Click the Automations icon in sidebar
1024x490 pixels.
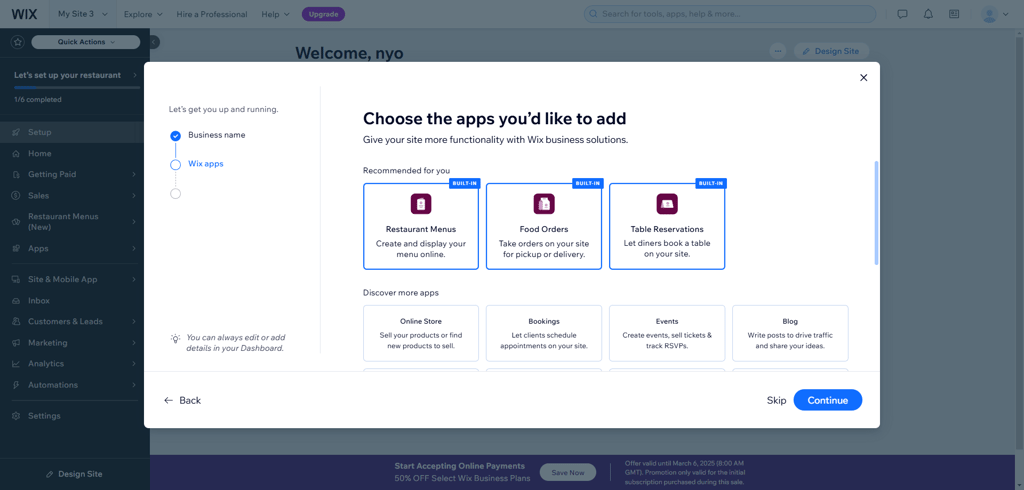(x=16, y=385)
